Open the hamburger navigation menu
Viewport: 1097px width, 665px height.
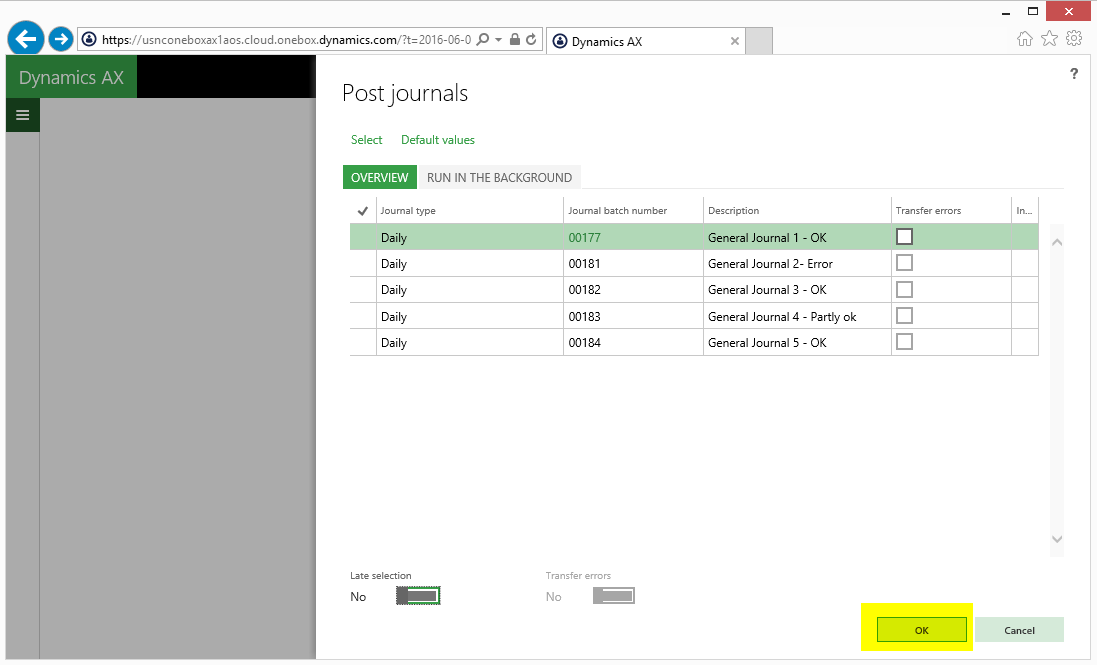coord(22,115)
